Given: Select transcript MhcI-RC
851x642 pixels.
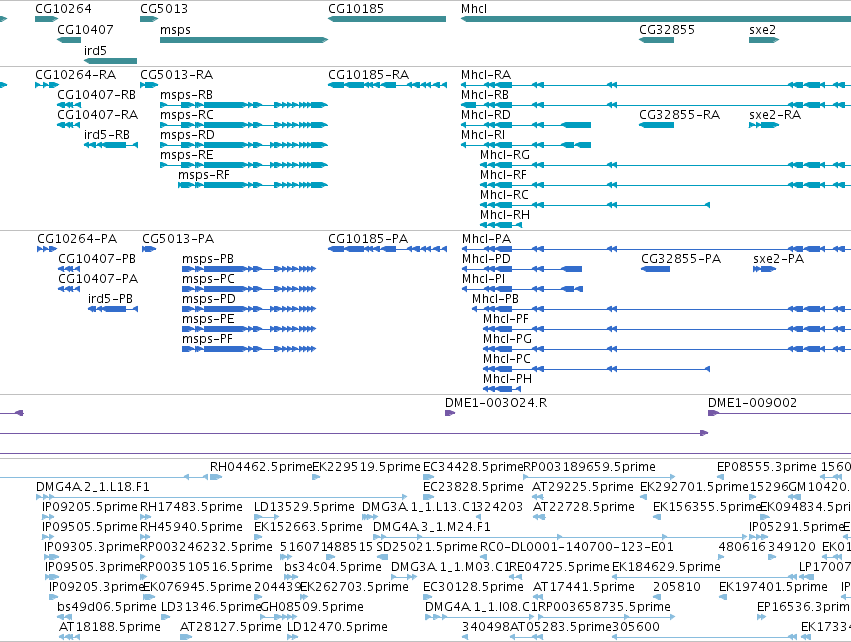Looking at the screenshot, I should point(595,205).
